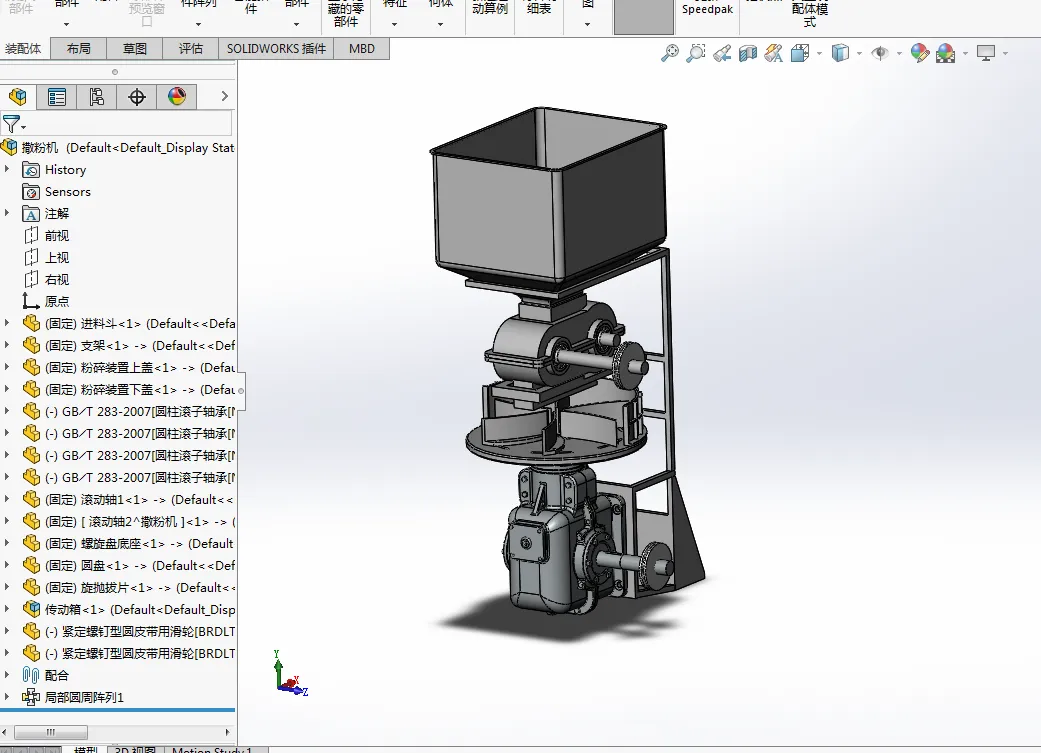This screenshot has height=753, width=1041.
Task: Select the 前视 plane in the tree
Action: (57, 236)
